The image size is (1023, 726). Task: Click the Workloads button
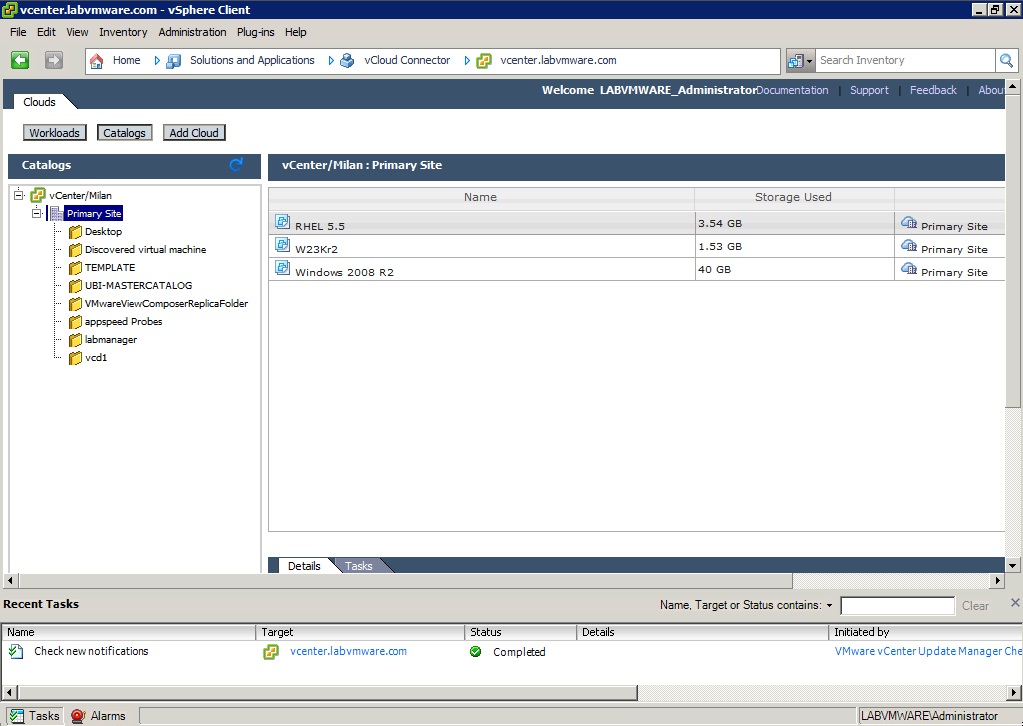click(x=55, y=132)
